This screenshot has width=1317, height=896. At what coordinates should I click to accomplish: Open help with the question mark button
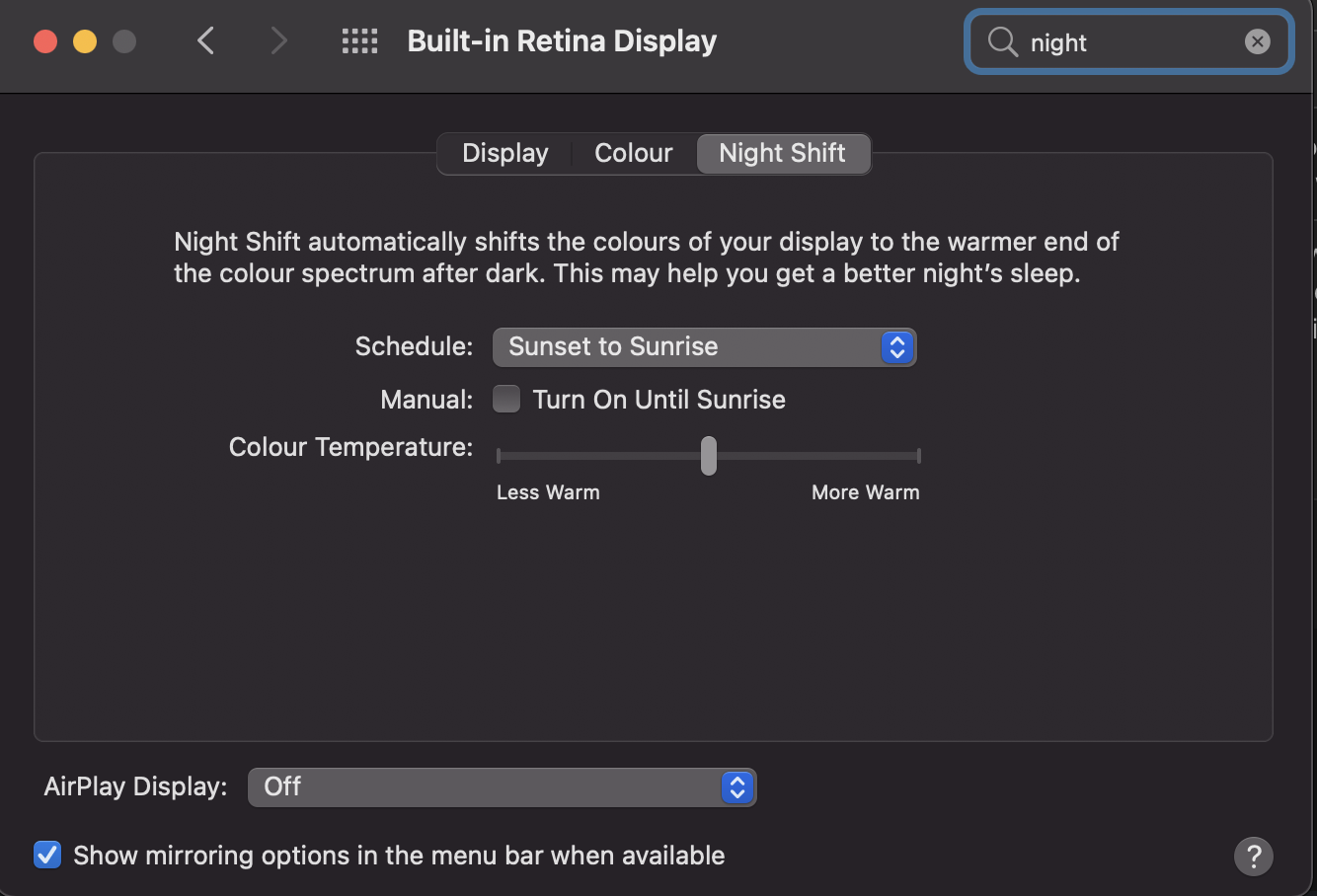(1253, 856)
